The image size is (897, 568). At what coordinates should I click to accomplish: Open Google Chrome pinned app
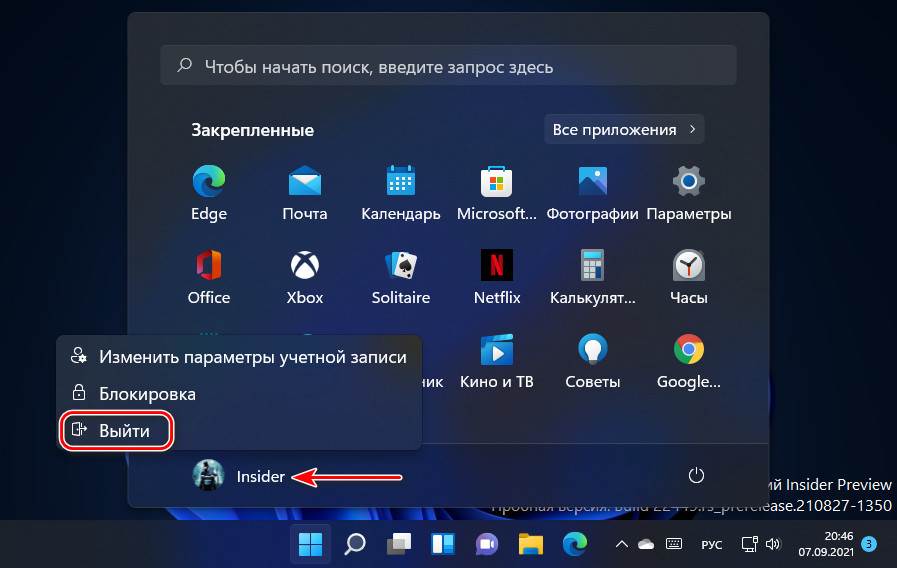689,361
